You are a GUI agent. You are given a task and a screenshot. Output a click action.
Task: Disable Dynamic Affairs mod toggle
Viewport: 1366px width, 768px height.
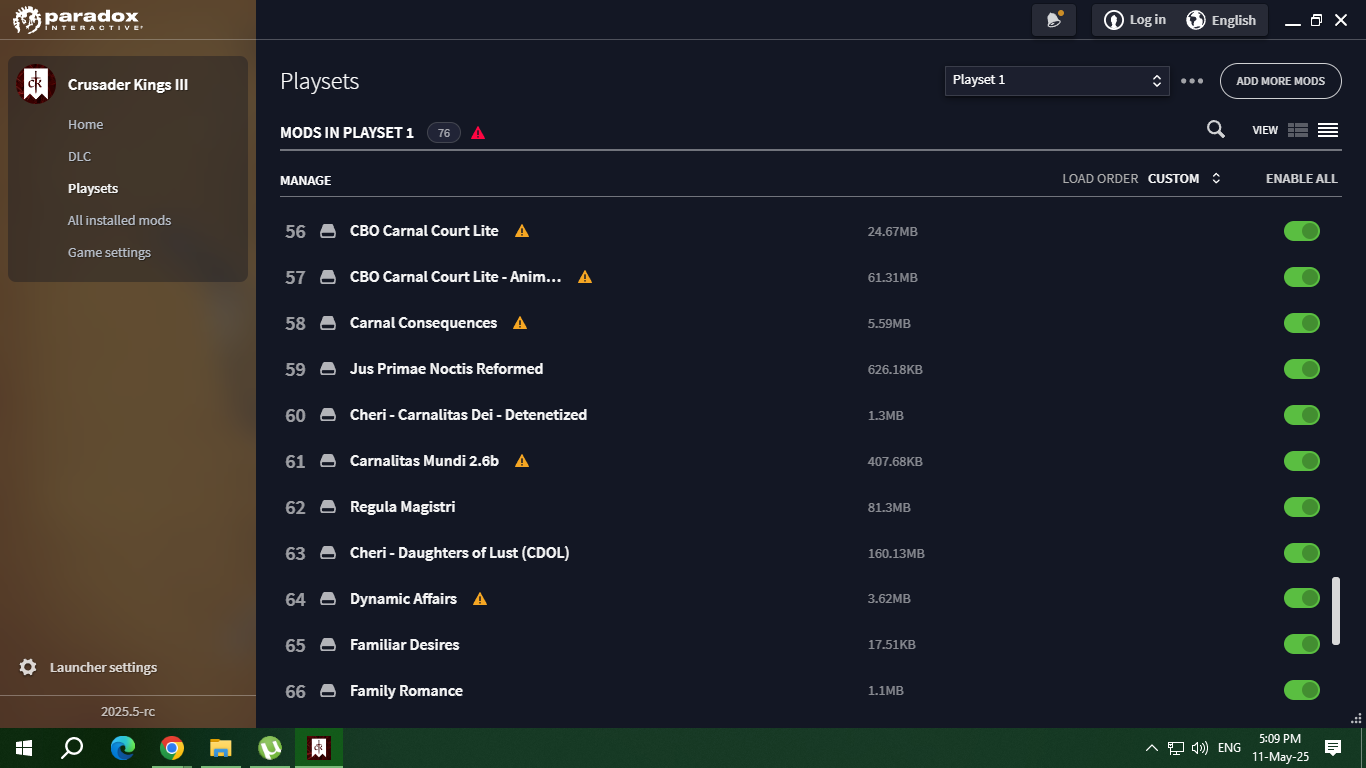coord(1302,598)
